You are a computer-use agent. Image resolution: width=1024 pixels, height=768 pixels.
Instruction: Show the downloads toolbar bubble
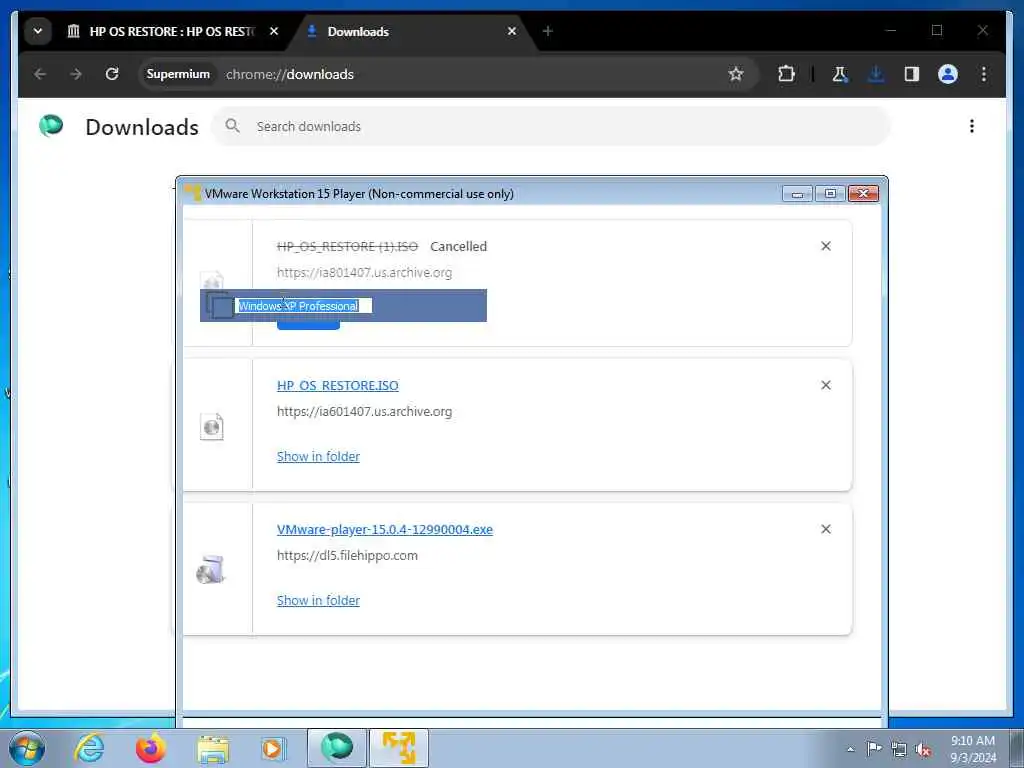coord(876,74)
